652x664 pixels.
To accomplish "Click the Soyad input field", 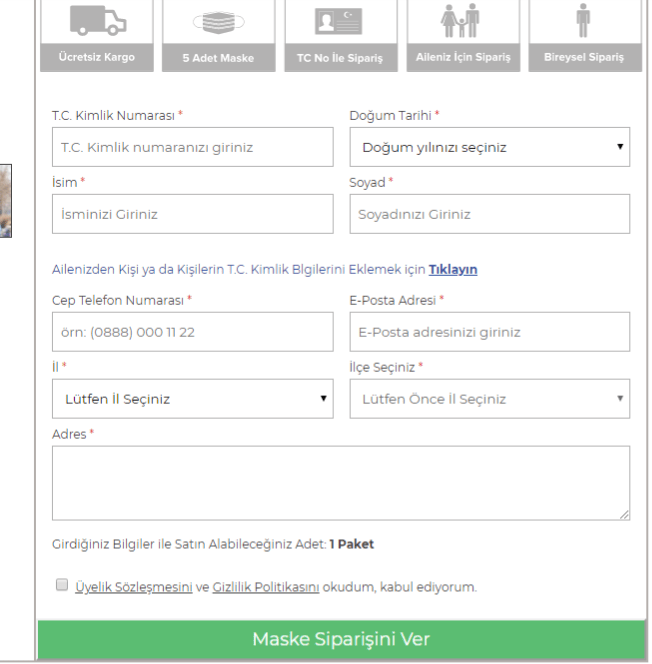I will (489, 214).
